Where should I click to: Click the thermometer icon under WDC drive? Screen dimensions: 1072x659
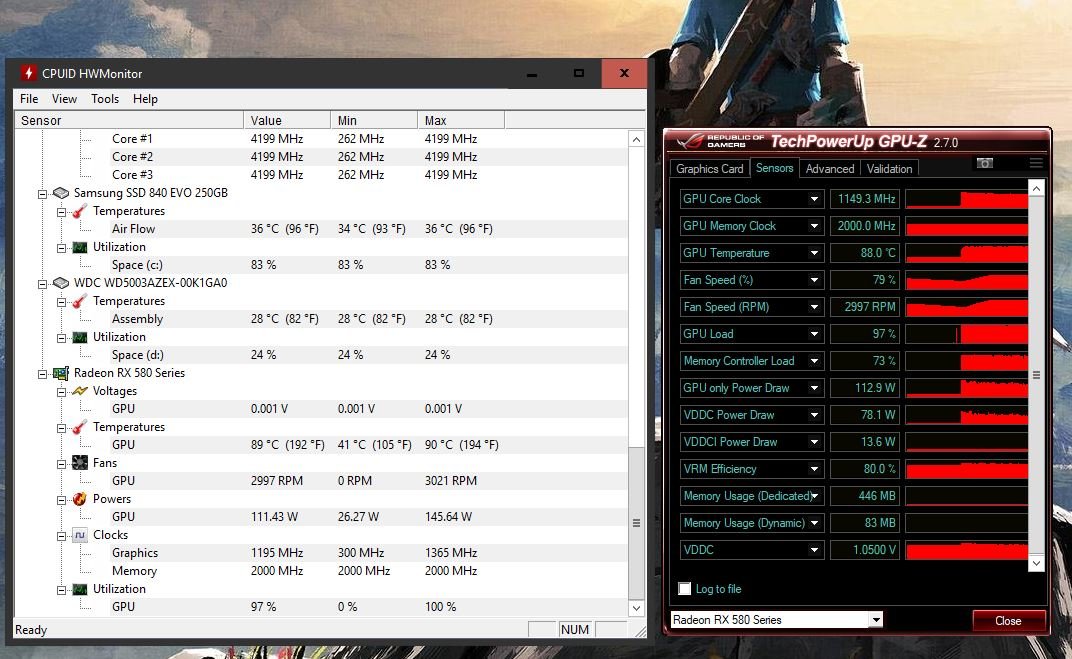point(80,301)
